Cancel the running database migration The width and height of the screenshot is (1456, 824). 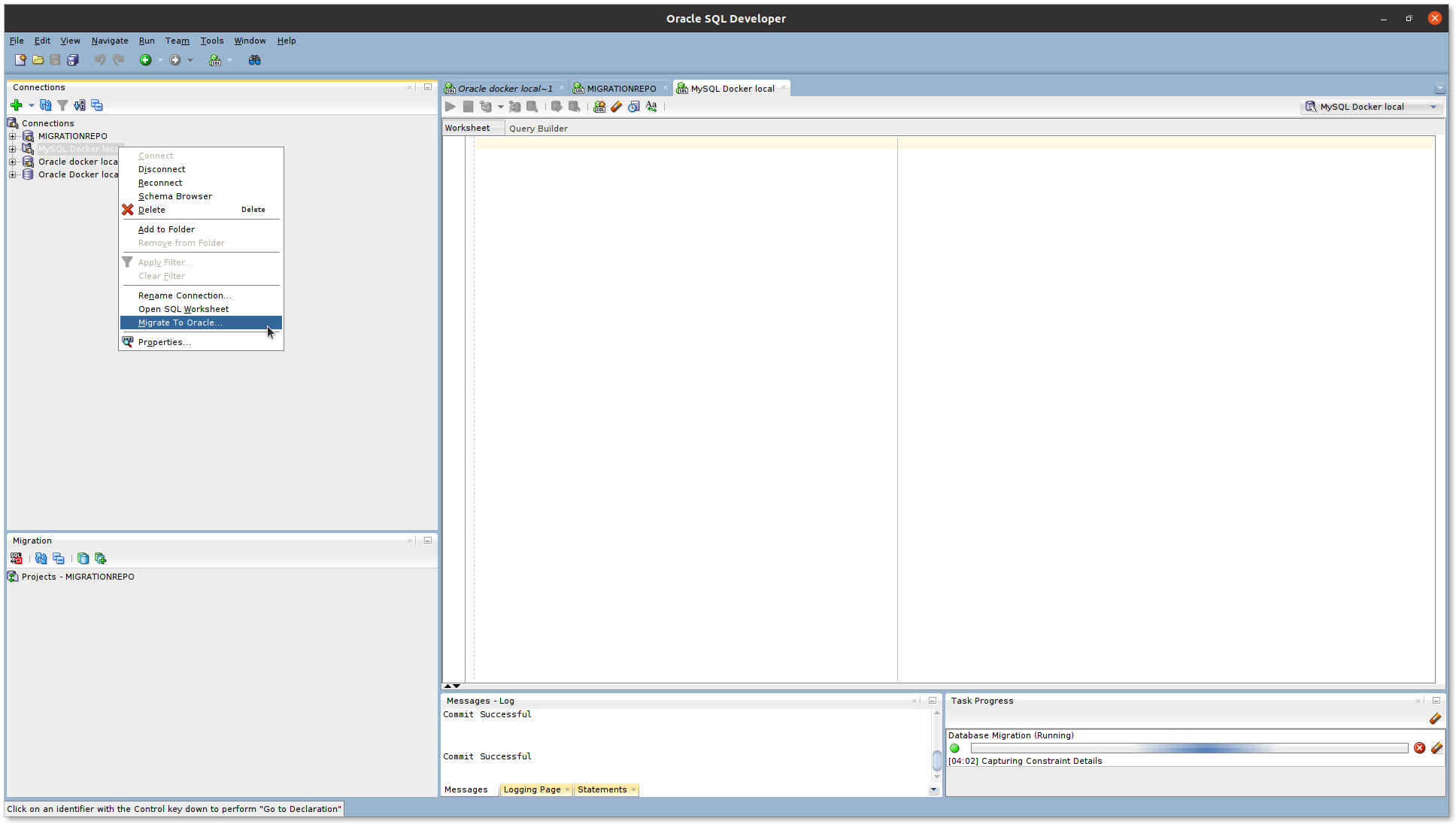point(1420,748)
